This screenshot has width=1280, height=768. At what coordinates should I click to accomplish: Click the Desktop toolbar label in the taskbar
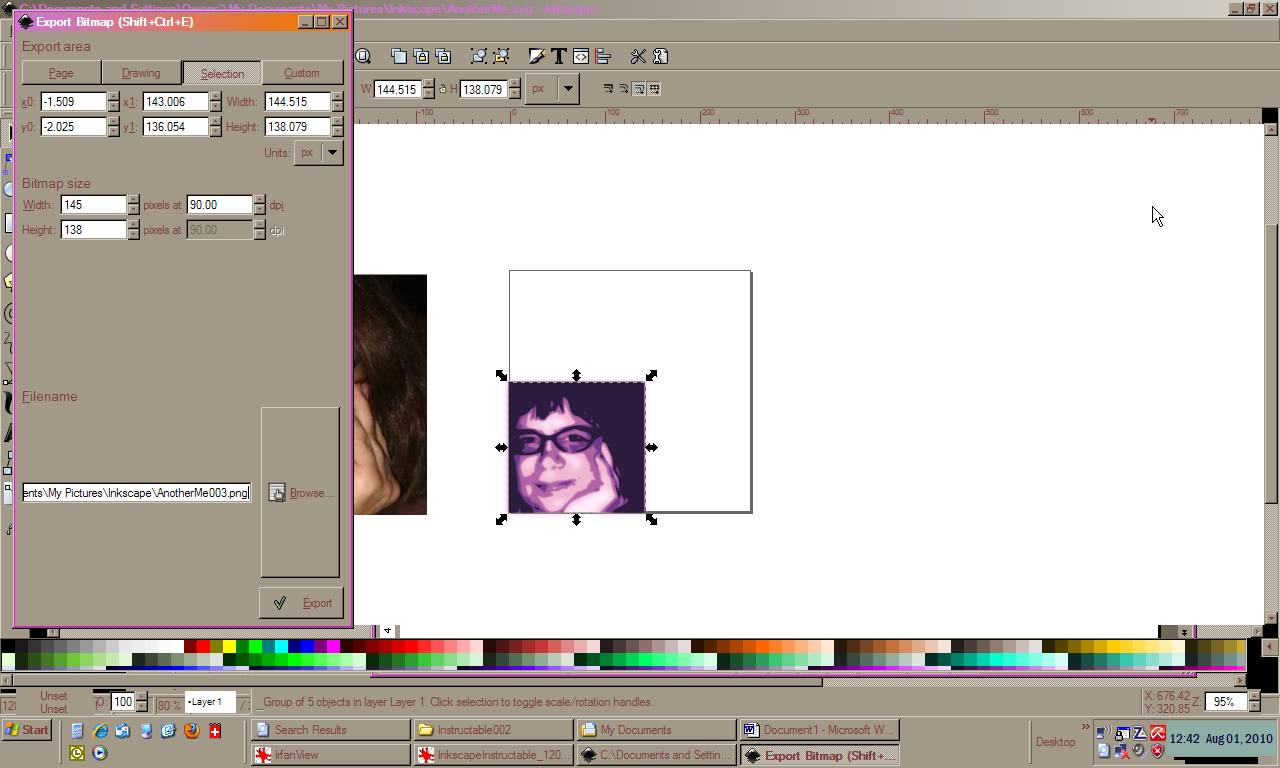point(1055,742)
